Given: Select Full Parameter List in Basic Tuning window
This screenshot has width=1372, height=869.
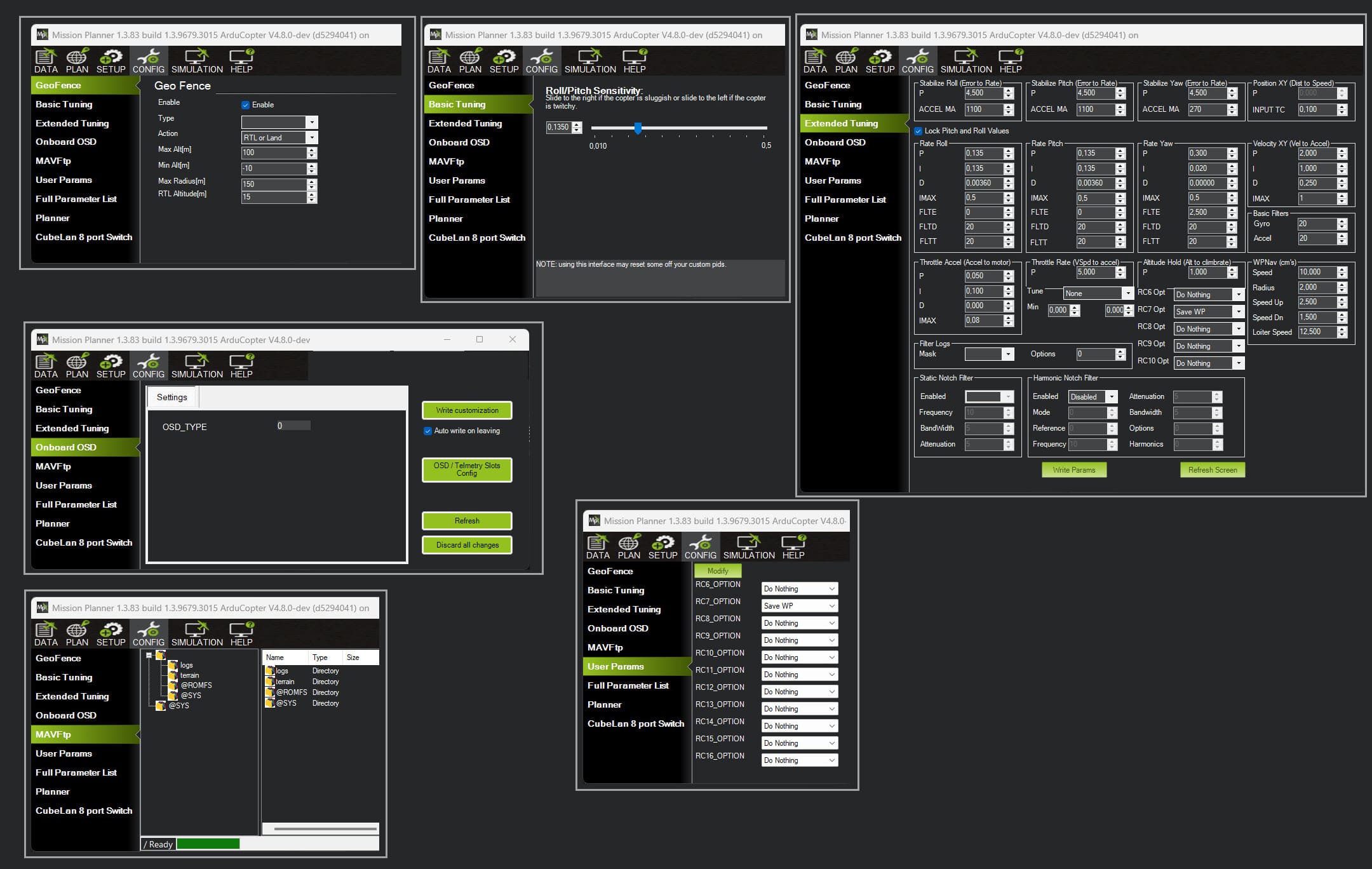Looking at the screenshot, I should [x=478, y=199].
